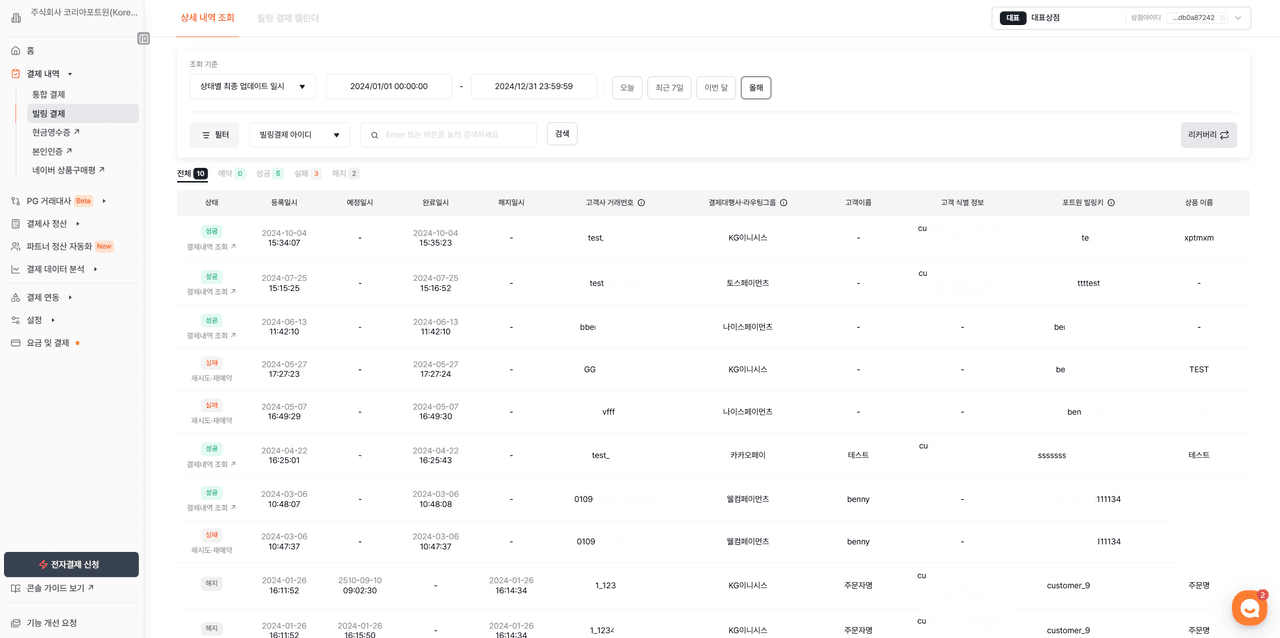Collapse the sidebar with the panel toggle icon
Viewport: 1280px width, 638px height.
pyautogui.click(x=143, y=39)
